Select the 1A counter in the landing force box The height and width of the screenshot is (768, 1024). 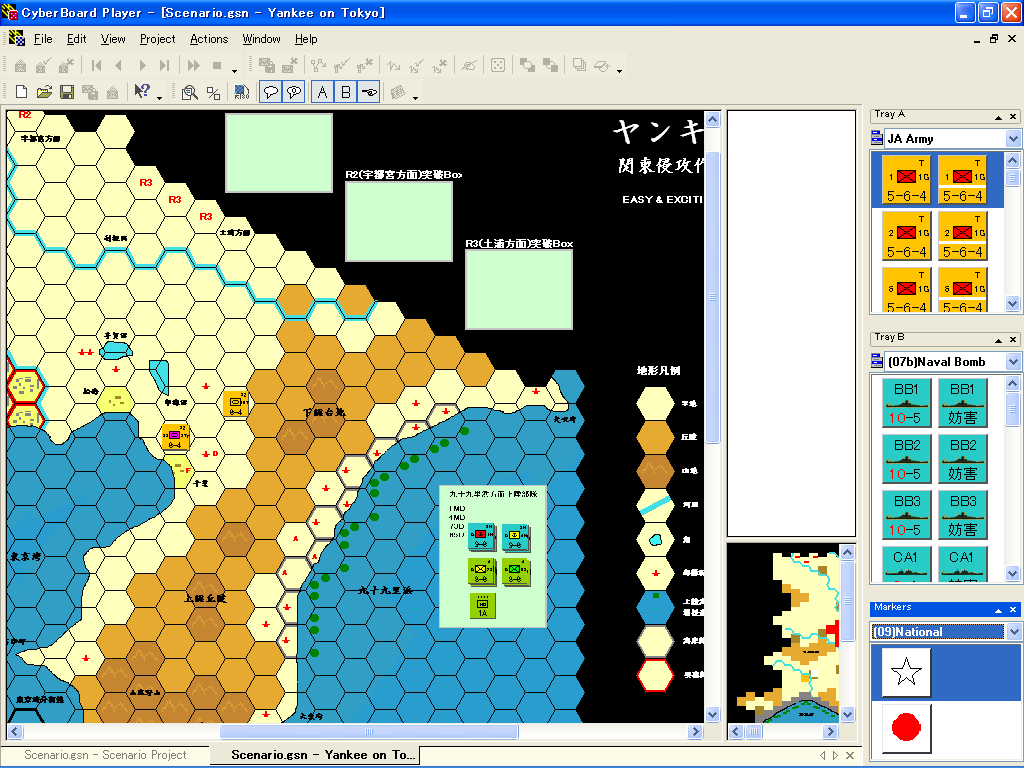pos(483,605)
